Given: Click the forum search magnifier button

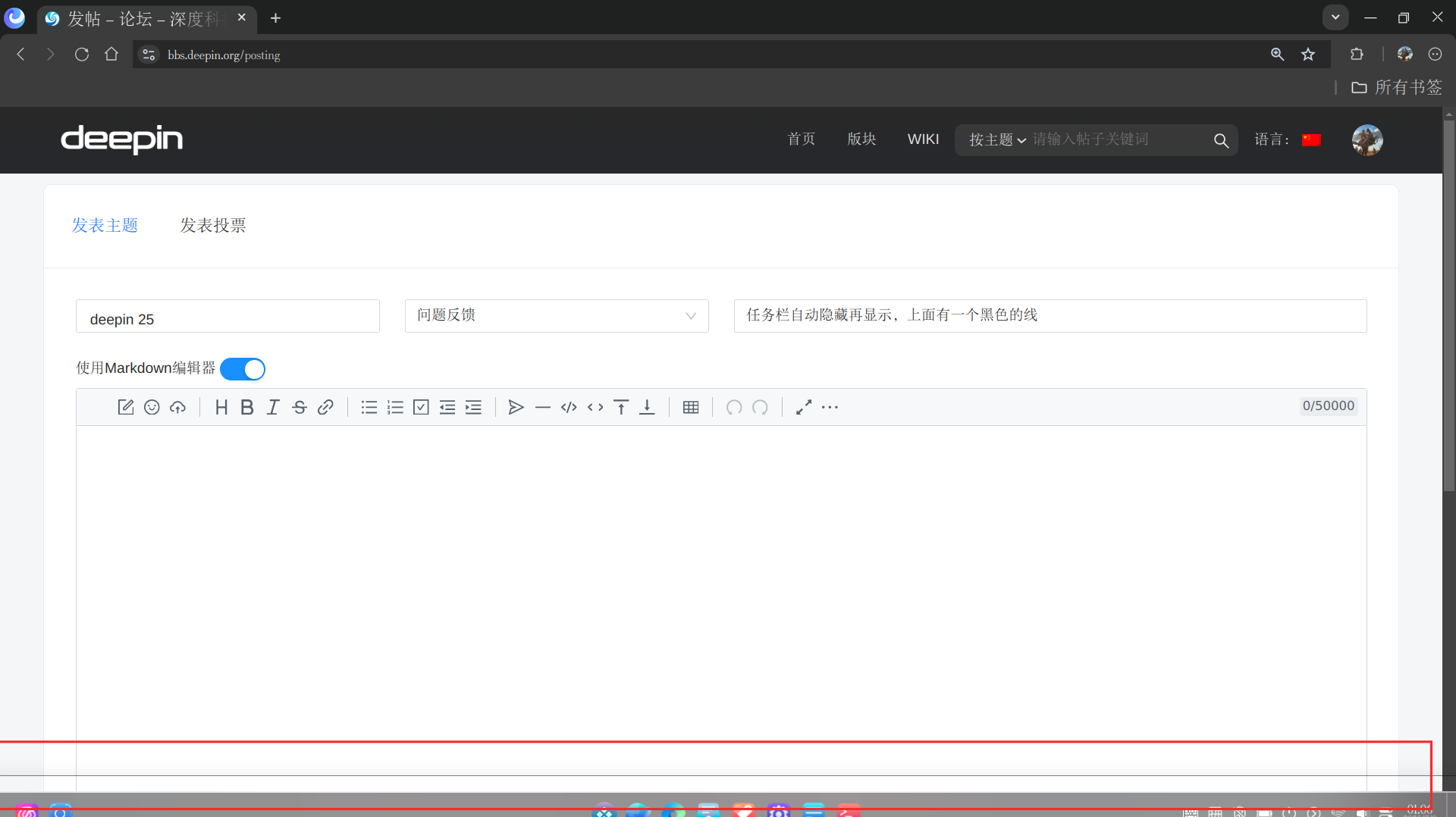Looking at the screenshot, I should [1221, 140].
